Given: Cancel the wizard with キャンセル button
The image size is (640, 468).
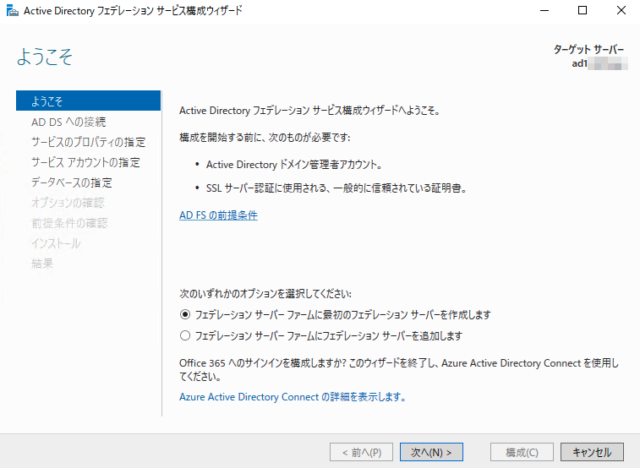Looking at the screenshot, I should pyautogui.click(x=592, y=452).
